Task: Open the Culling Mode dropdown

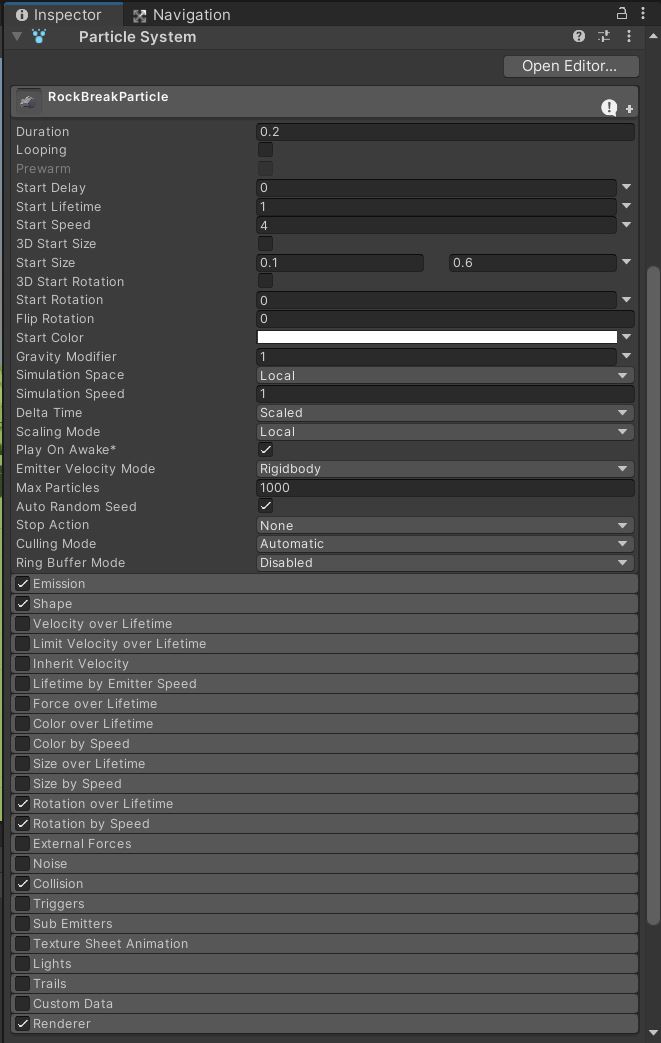Action: 445,543
